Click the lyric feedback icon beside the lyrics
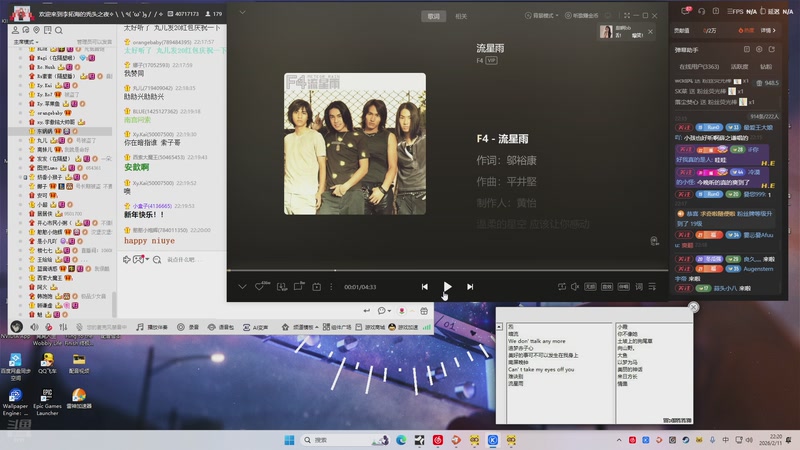This screenshot has height=450, width=800. (654, 241)
